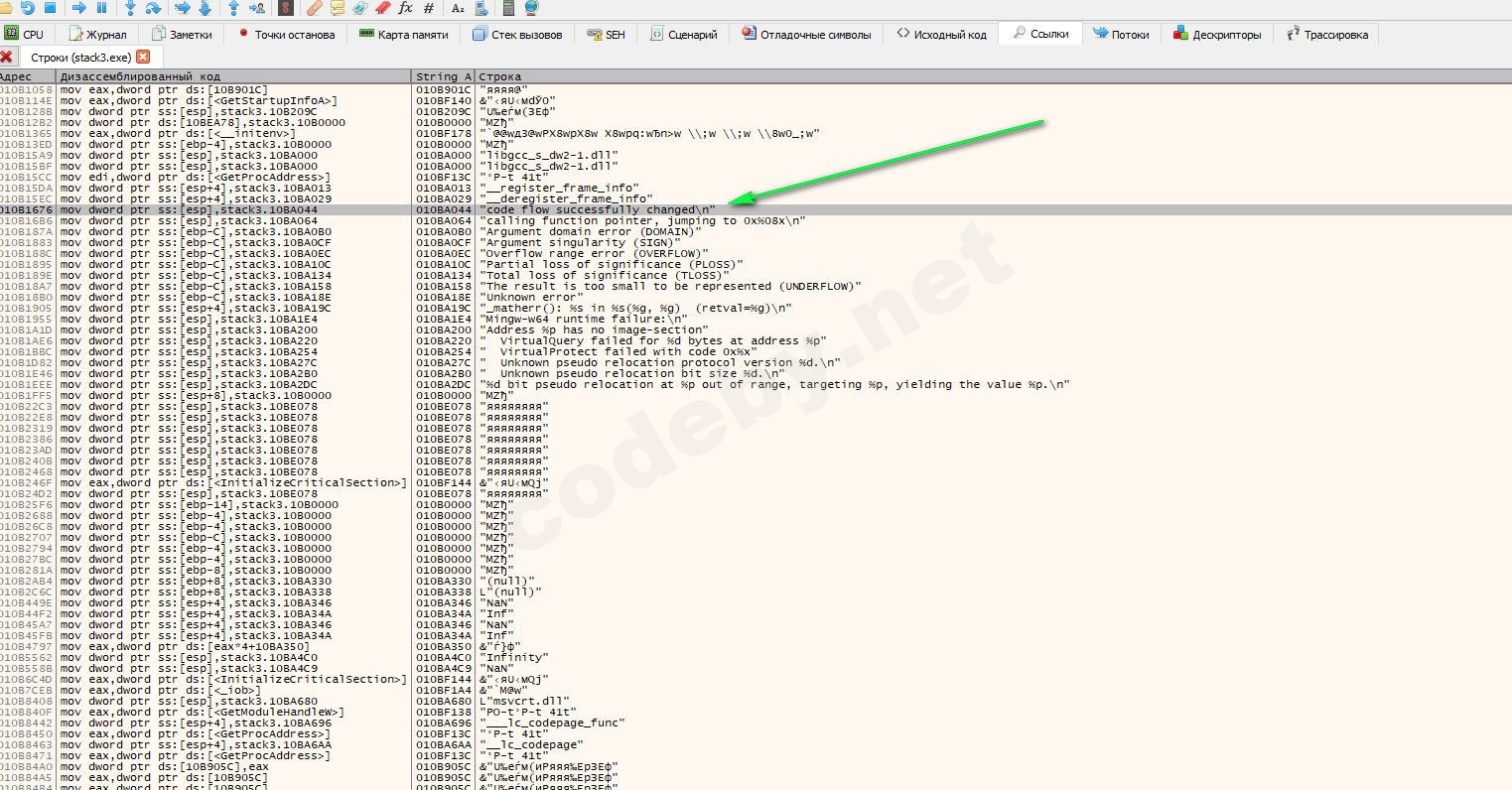
Task: Sort by the Адрес column header
Action: pos(27,76)
